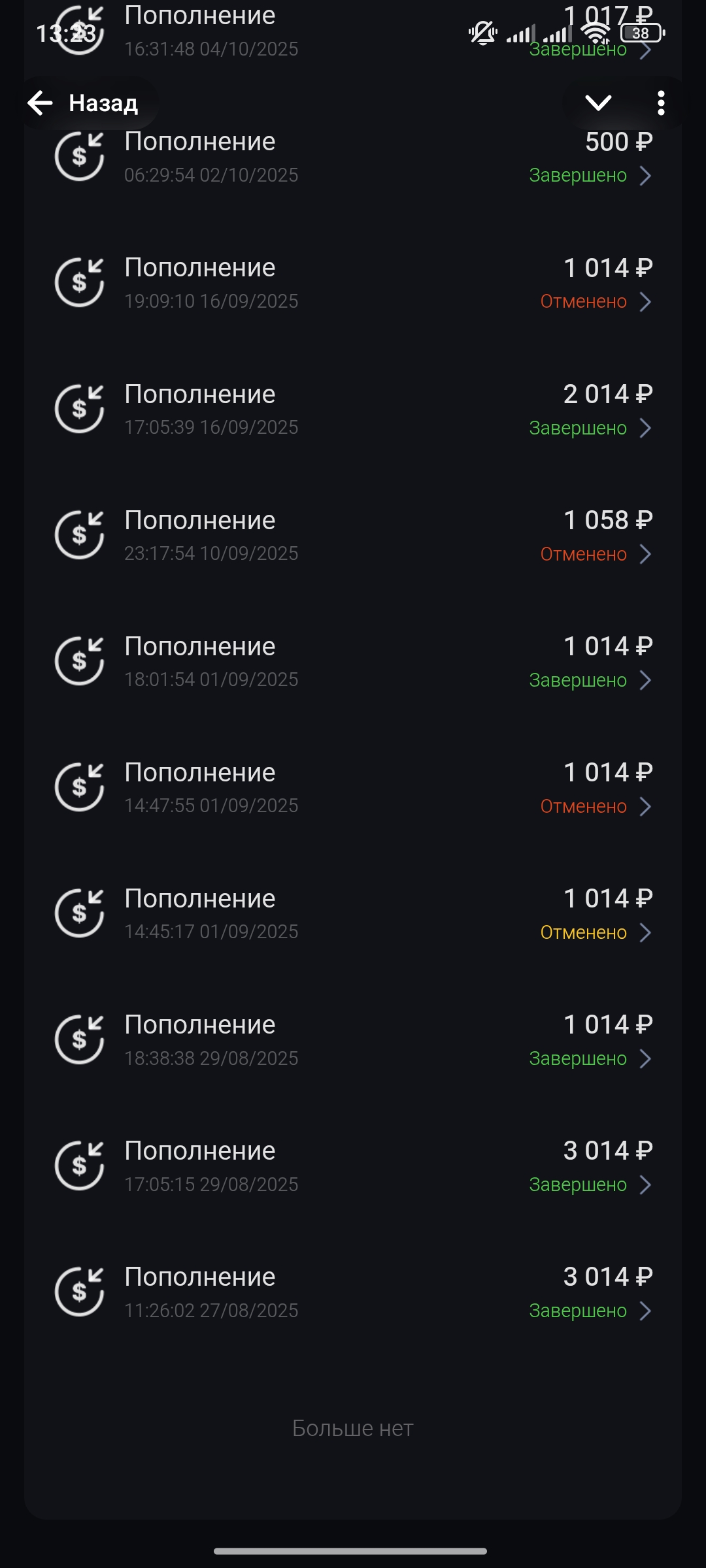Open chevron next to yellow Отменено status
This screenshot has height=1568, width=706.
coord(645,932)
